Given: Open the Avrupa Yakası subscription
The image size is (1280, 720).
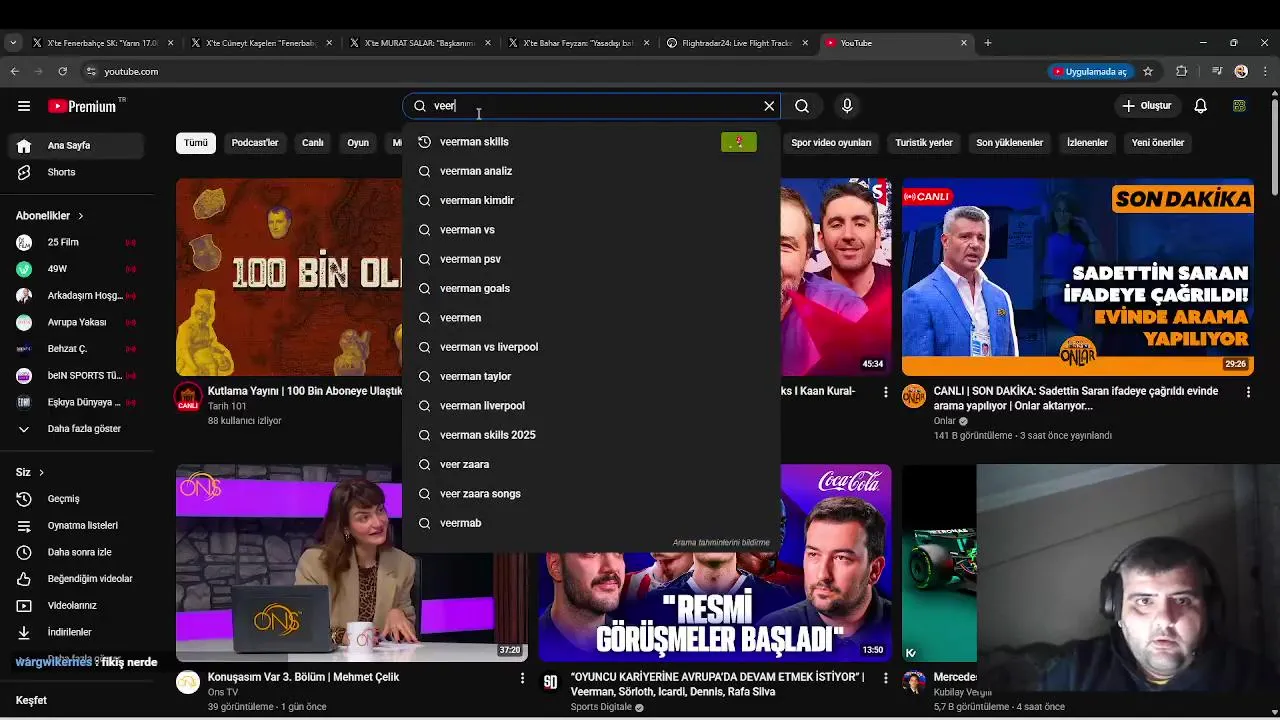Looking at the screenshot, I should click(76, 322).
